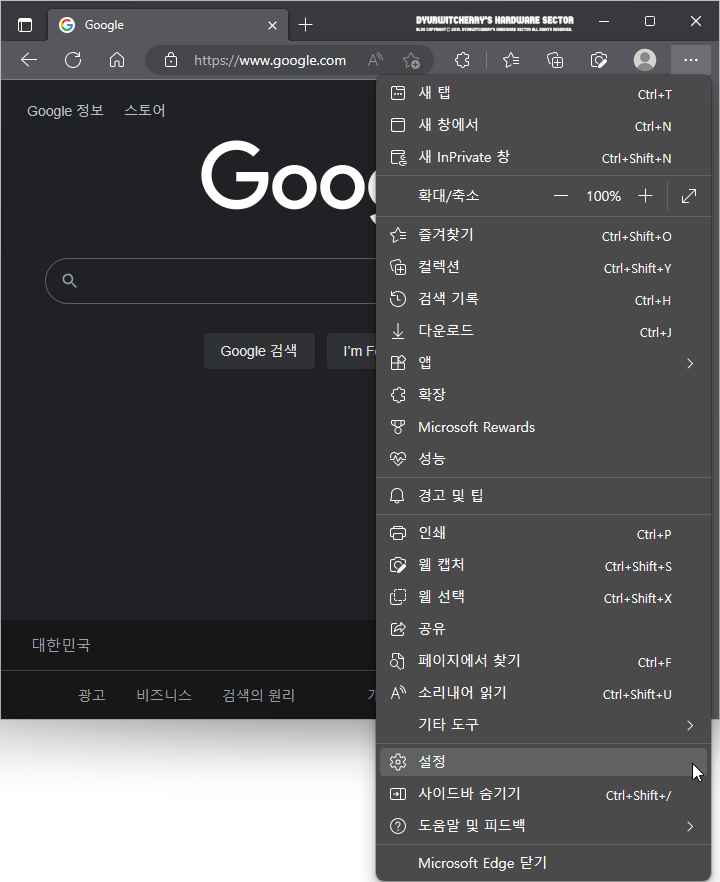The image size is (720, 882).
Task: Enter full screen with expand arrows
Action: pos(689,196)
